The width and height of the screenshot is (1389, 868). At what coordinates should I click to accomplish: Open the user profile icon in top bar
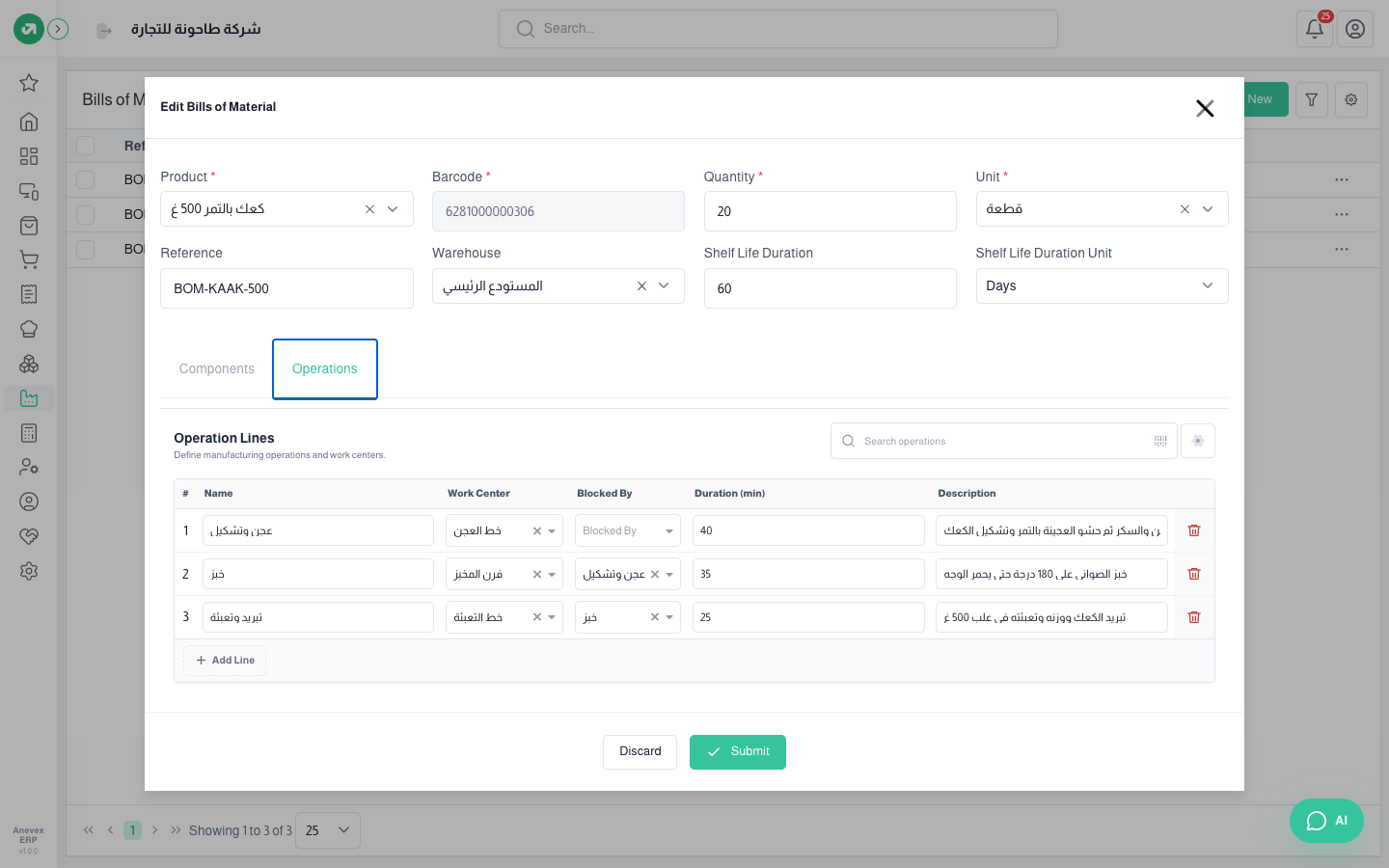pyautogui.click(x=1355, y=29)
